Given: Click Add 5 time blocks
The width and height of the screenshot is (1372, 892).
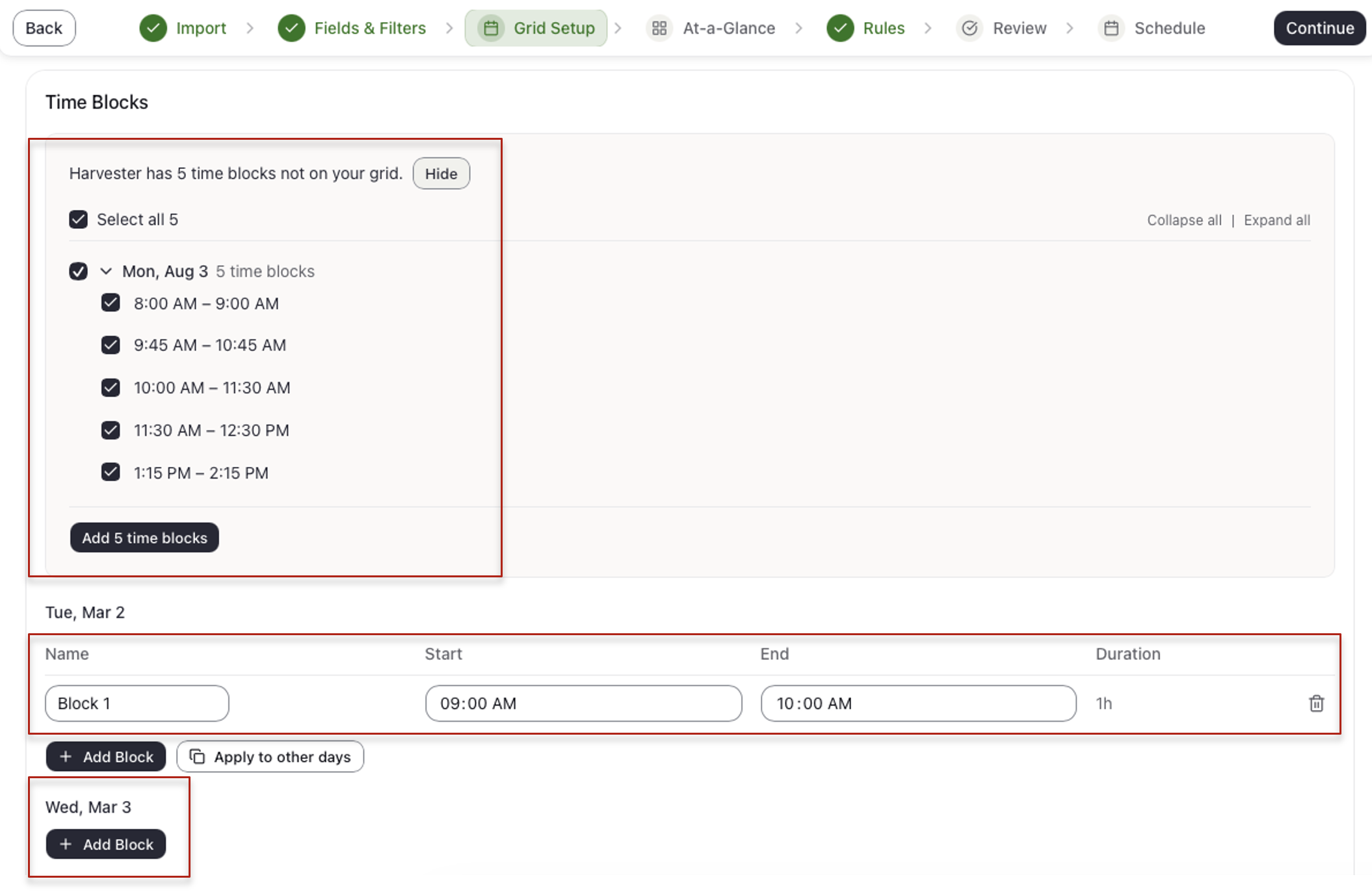Looking at the screenshot, I should point(144,538).
